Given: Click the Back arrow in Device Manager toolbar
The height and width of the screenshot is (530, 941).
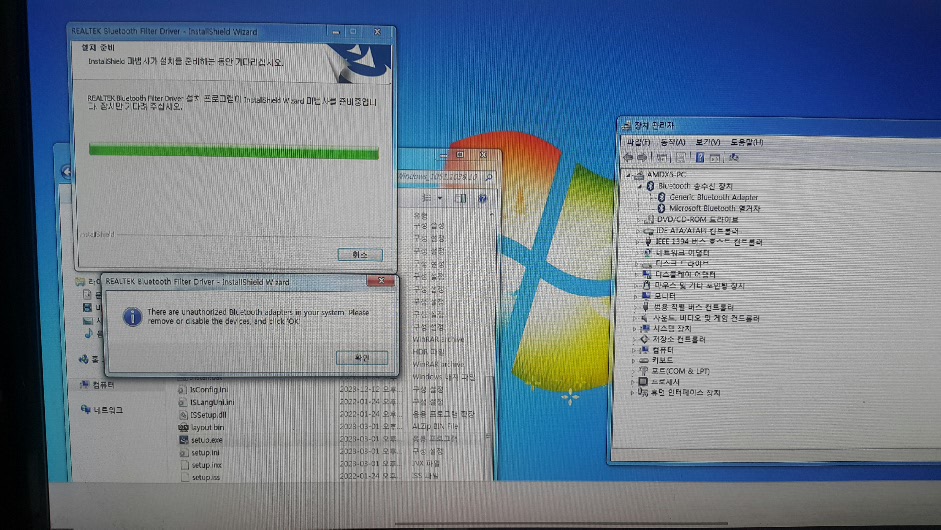Looking at the screenshot, I should (x=628, y=157).
